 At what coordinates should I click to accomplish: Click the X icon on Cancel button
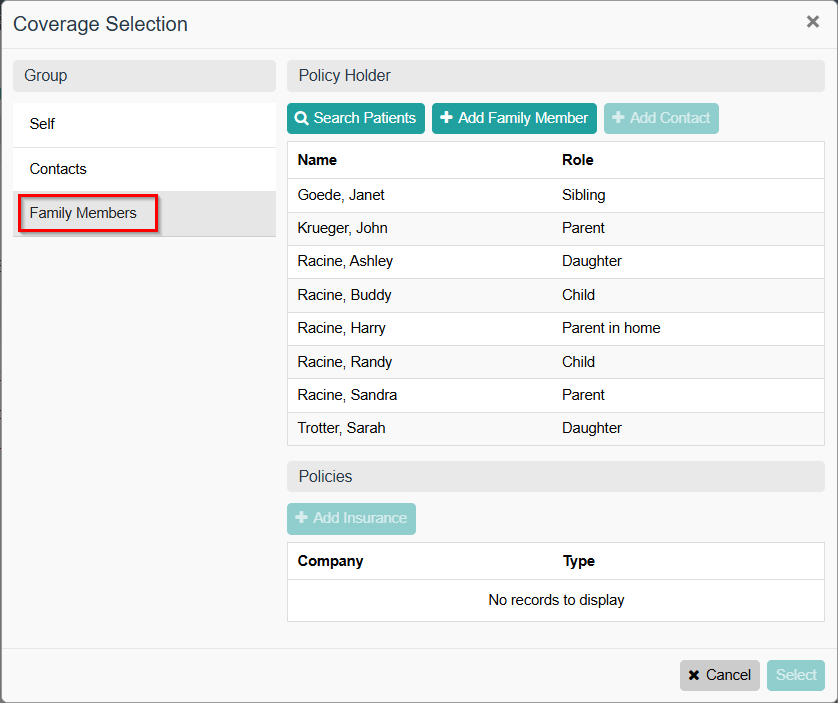[694, 675]
